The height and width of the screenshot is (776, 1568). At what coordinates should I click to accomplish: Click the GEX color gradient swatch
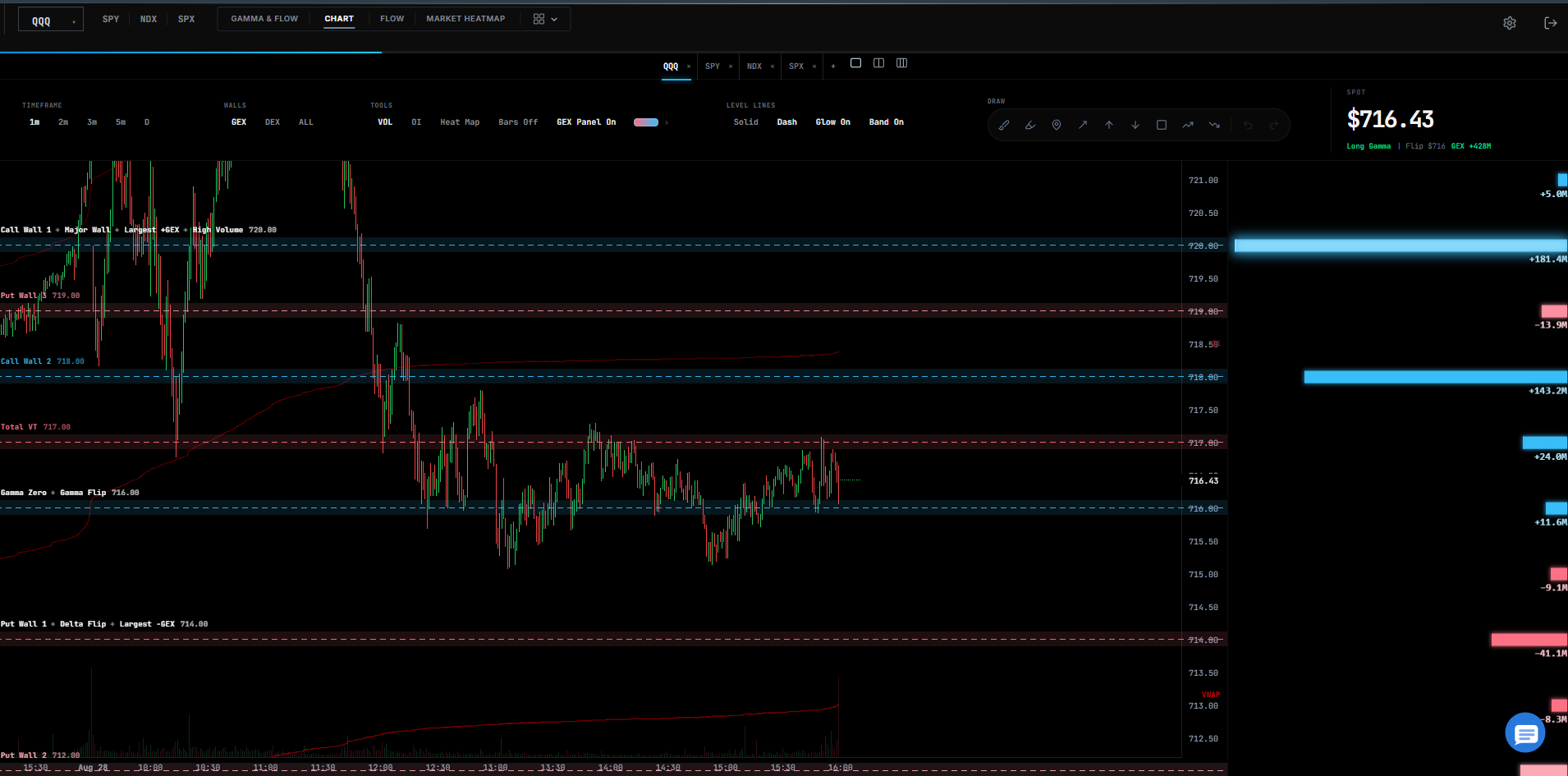pyautogui.click(x=646, y=122)
